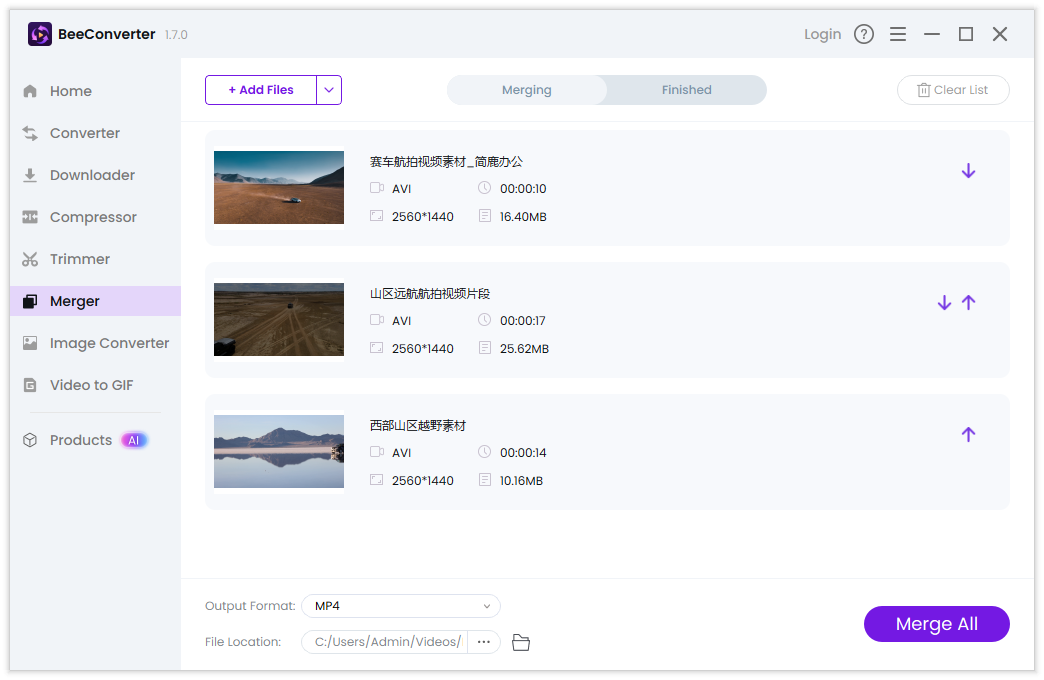This screenshot has height=680, width=1044.
Task: Open the Home section
Action: (71, 91)
